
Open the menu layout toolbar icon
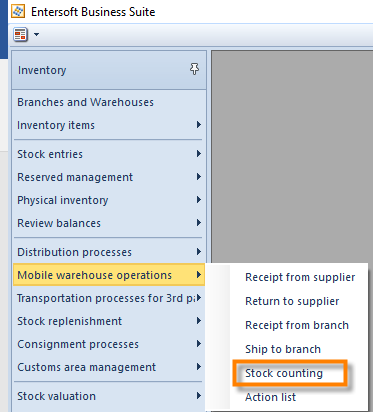[21, 35]
